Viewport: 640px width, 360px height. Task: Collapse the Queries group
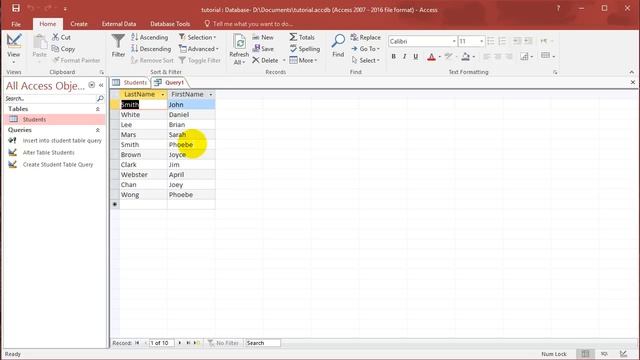point(98,130)
